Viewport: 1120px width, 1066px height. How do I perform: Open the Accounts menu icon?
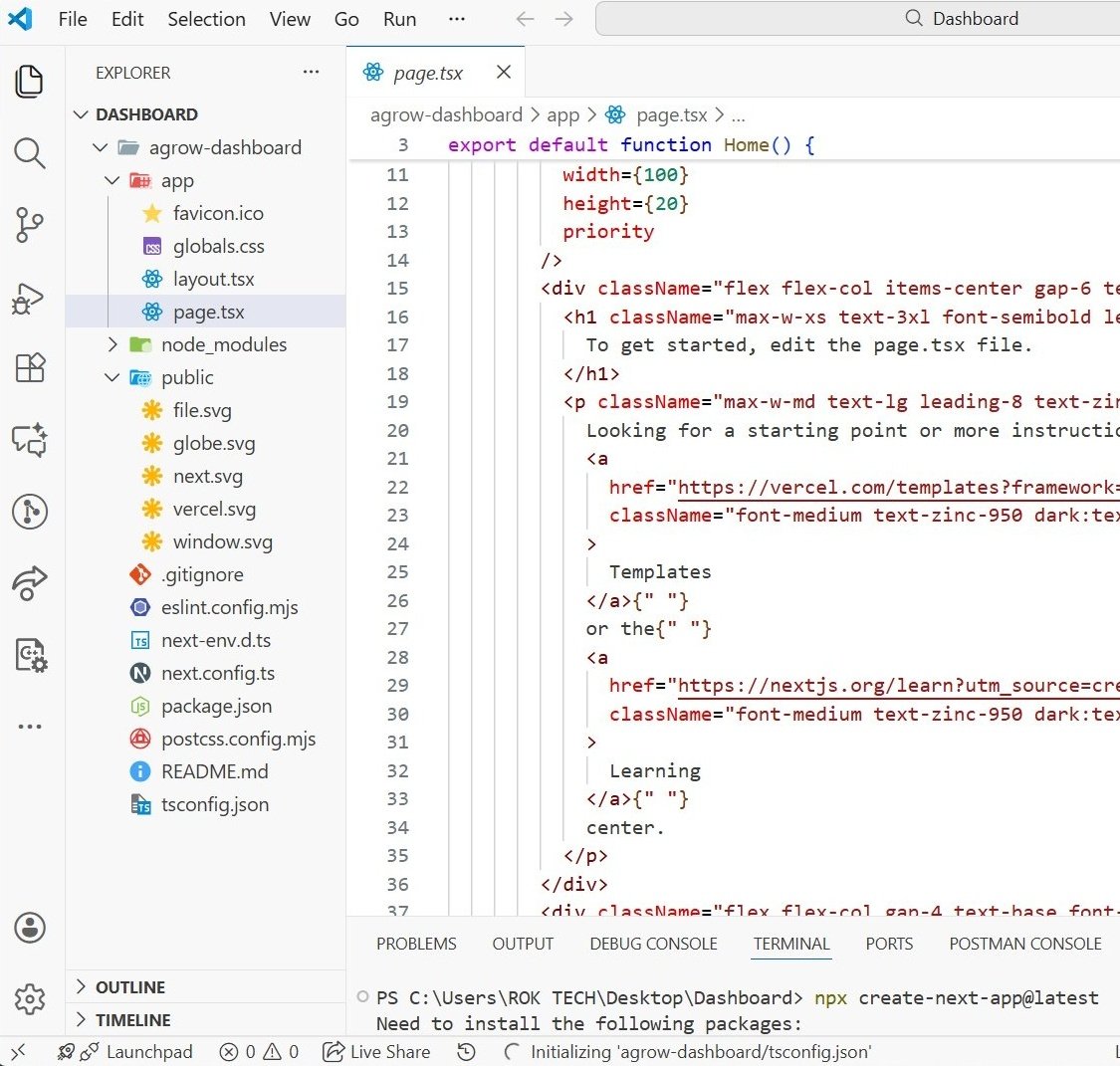point(29,928)
